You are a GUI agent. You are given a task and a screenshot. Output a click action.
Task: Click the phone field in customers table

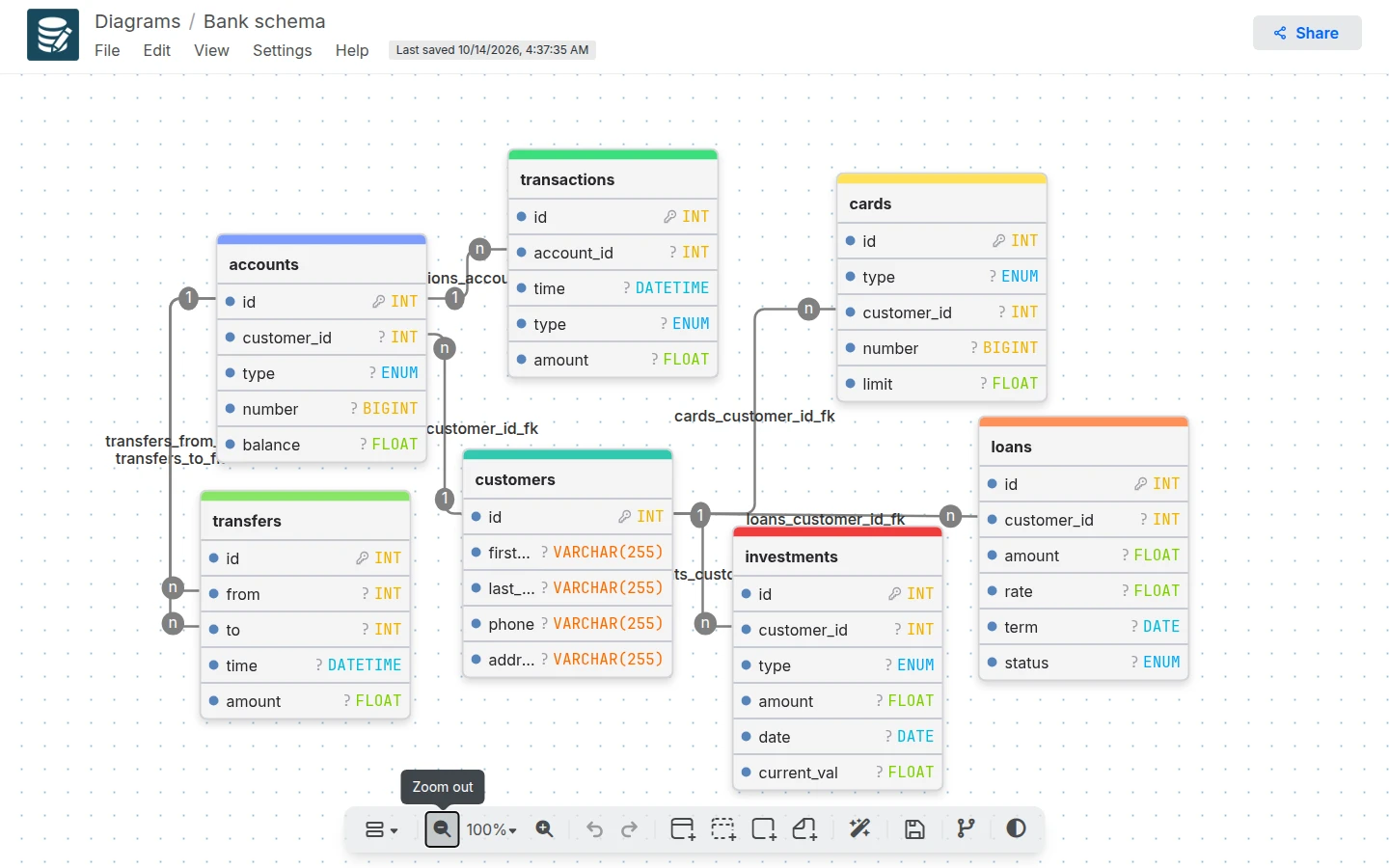[x=567, y=624]
